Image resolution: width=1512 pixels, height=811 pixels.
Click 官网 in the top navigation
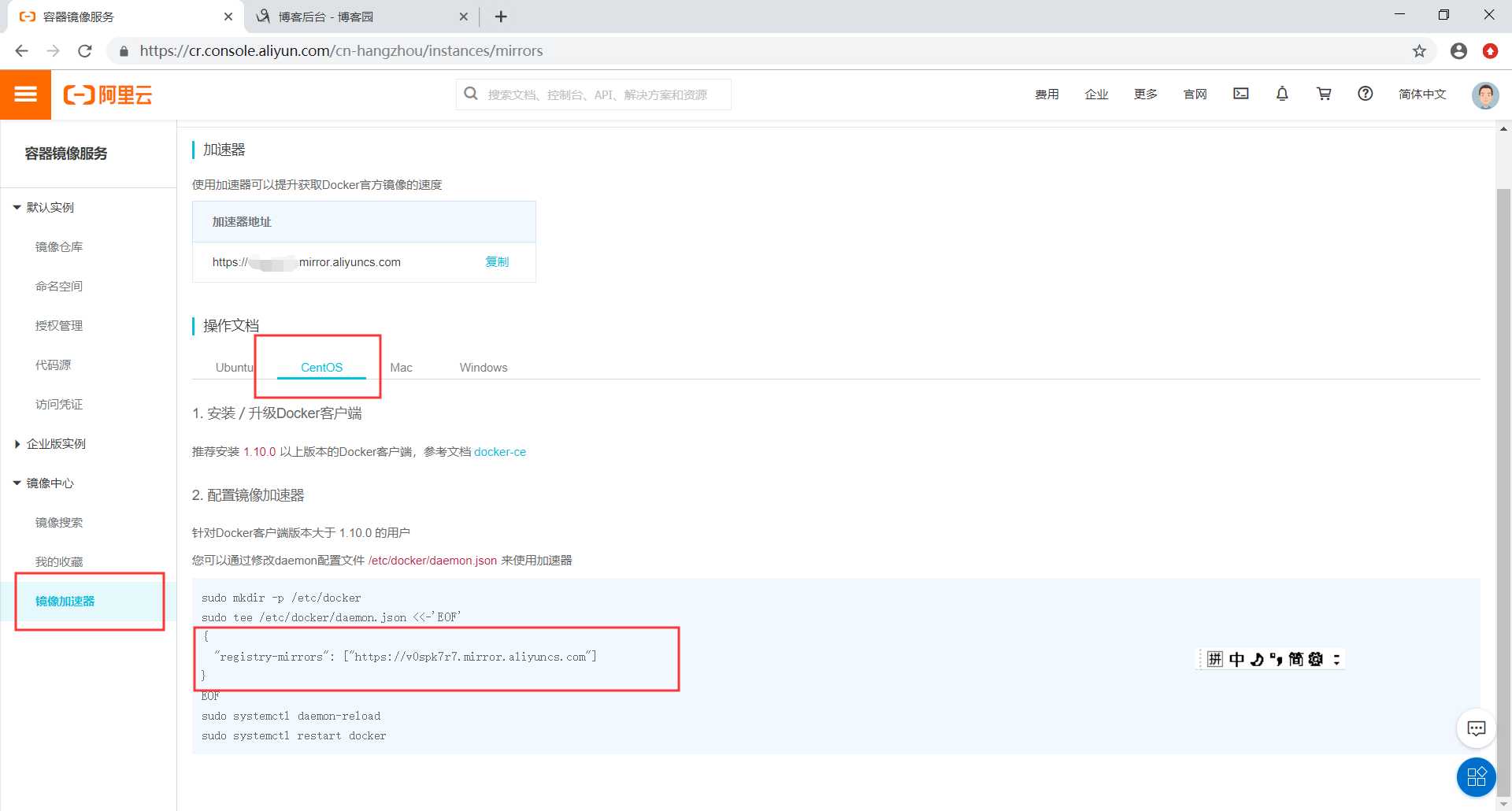(1195, 94)
